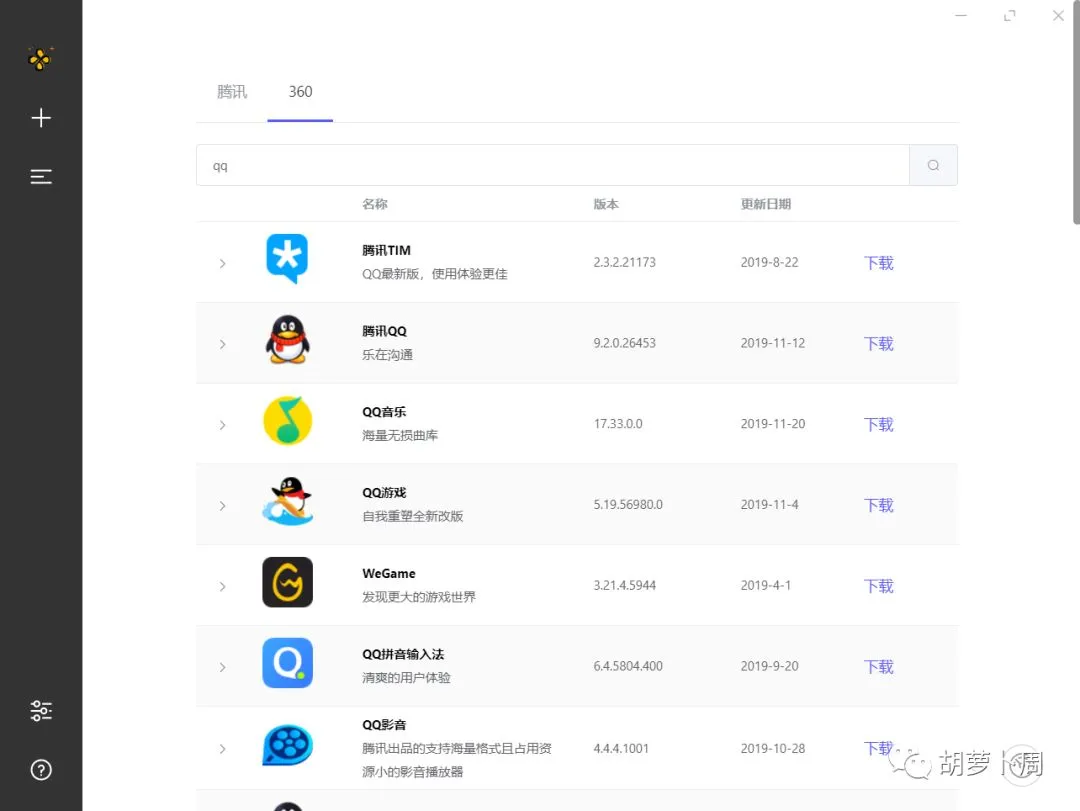Click the QQ音乐 app icon
1080x811 pixels.
click(x=287, y=420)
